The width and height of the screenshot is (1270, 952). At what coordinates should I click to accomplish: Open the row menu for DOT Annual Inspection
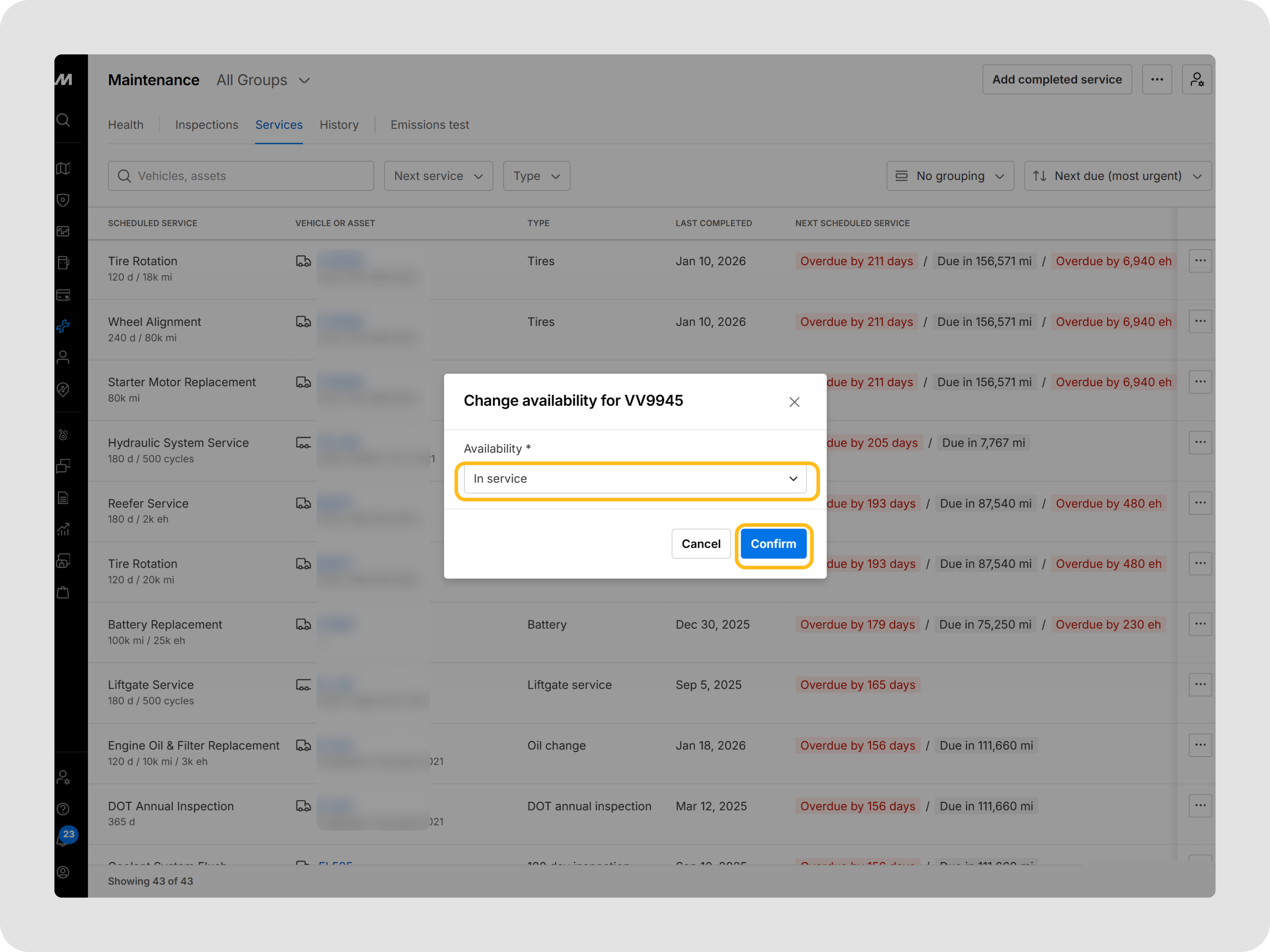[x=1200, y=806]
